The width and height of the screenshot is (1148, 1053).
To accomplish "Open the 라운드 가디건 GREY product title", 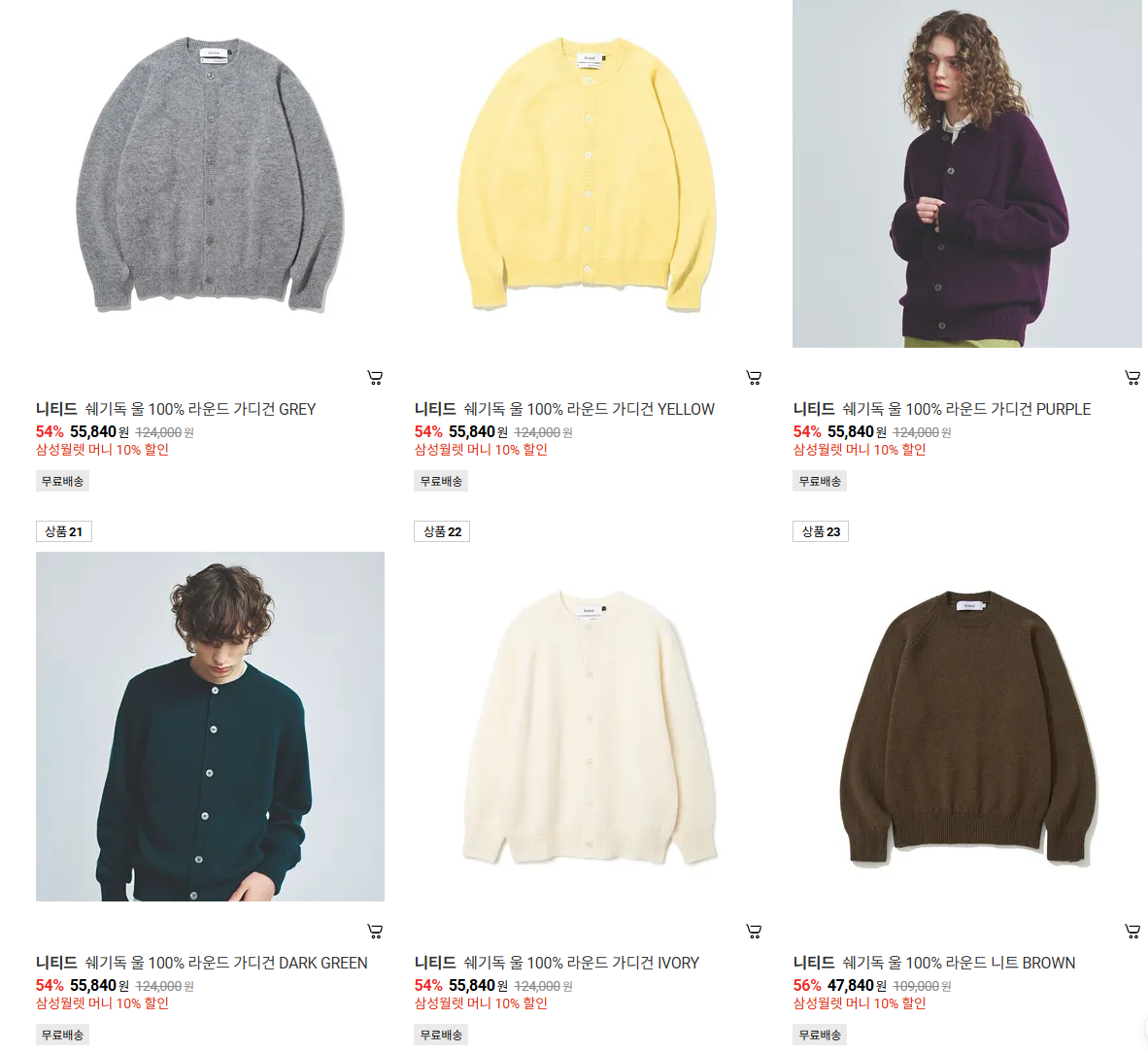I will (176, 409).
